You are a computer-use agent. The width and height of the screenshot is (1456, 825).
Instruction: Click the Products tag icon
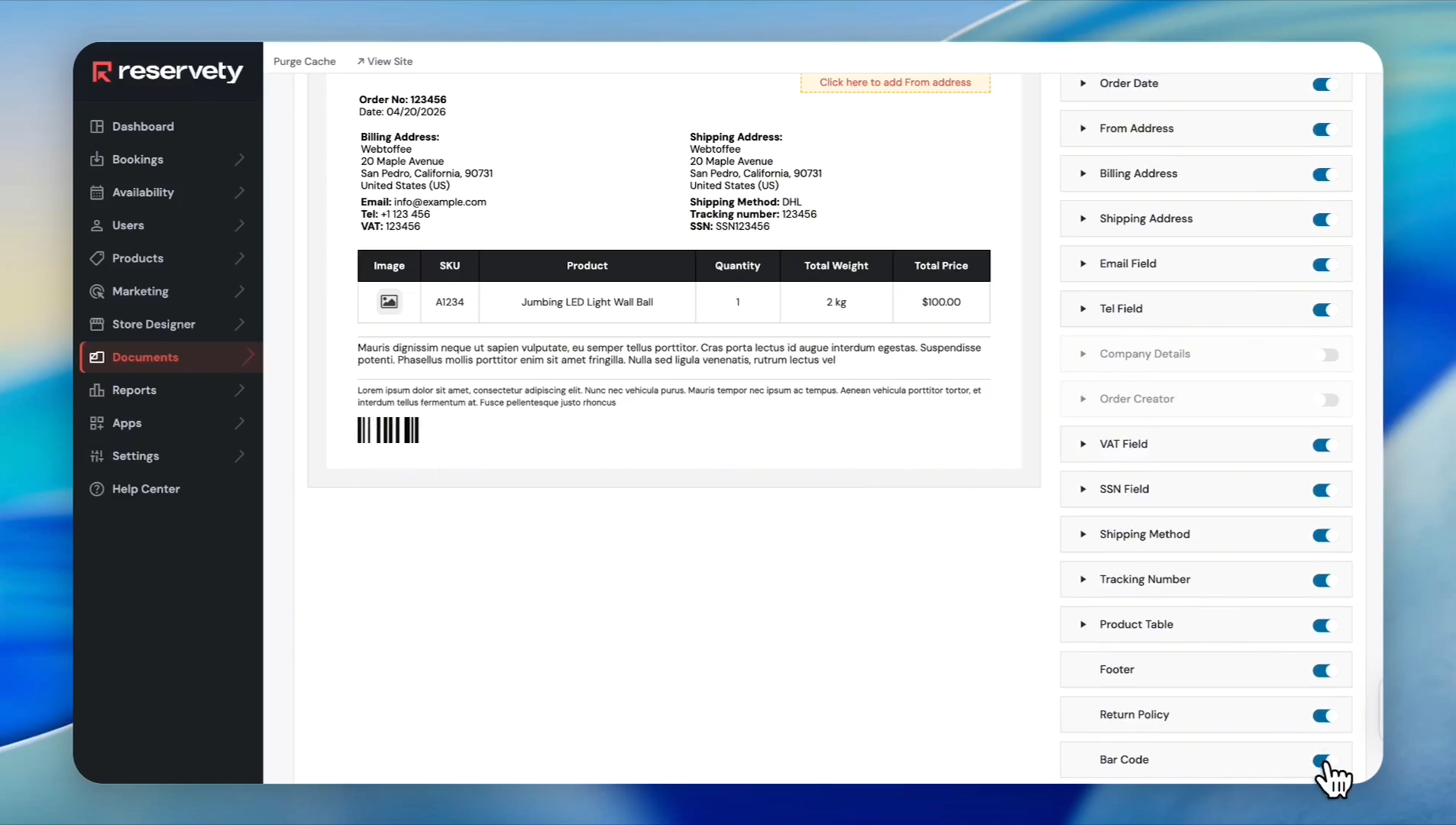[x=97, y=258]
